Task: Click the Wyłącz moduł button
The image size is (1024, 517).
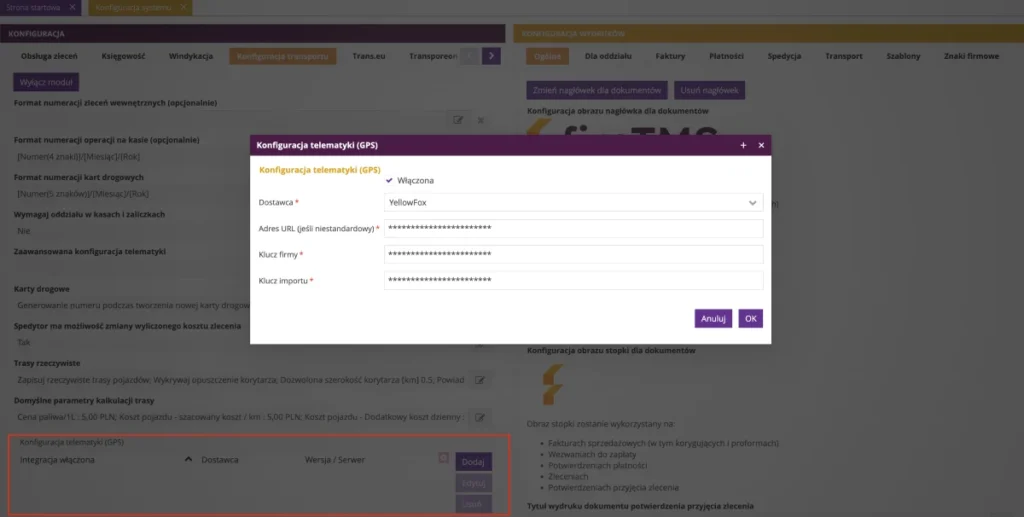Action: click(46, 82)
